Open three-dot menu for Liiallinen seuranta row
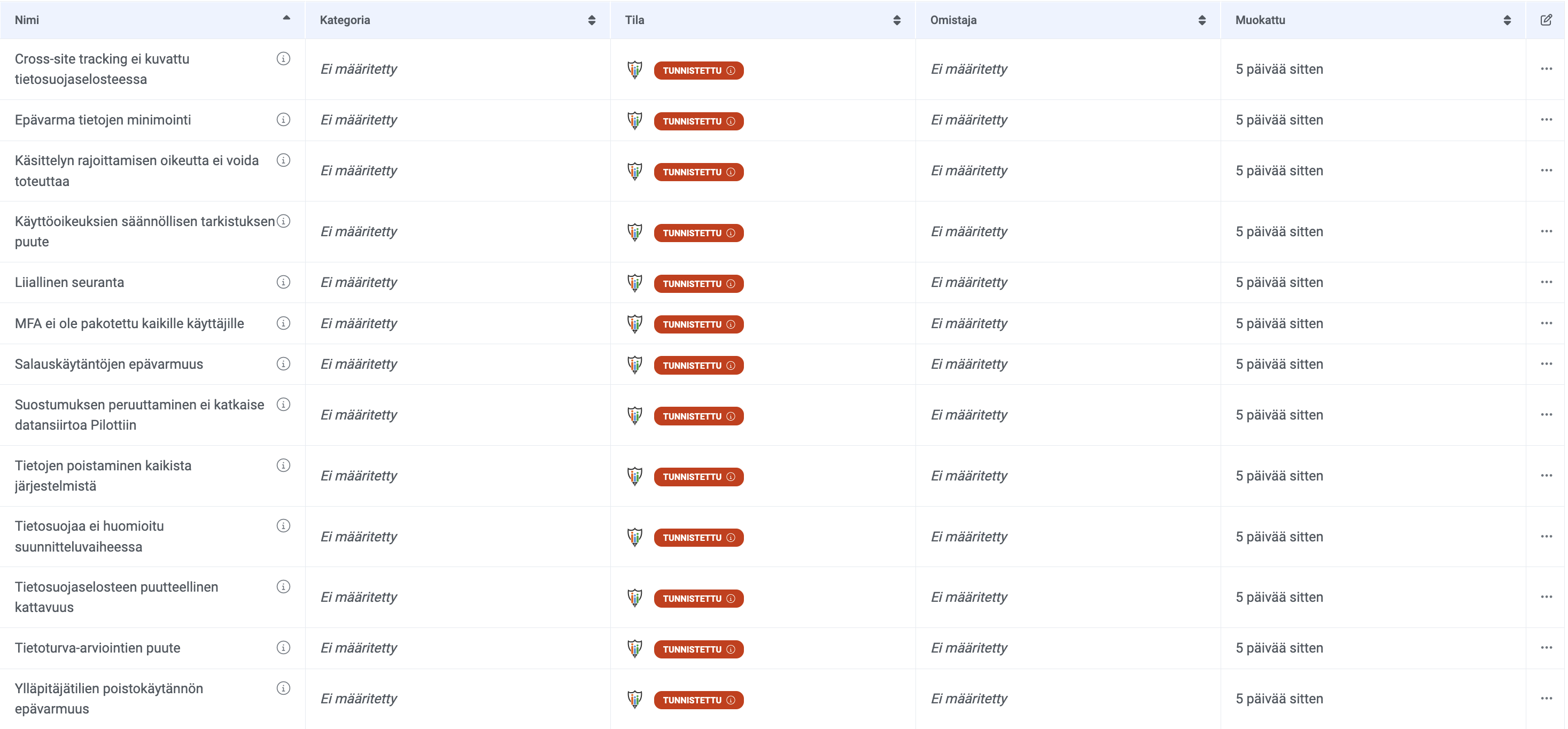The height and width of the screenshot is (729, 1568). 1546,282
